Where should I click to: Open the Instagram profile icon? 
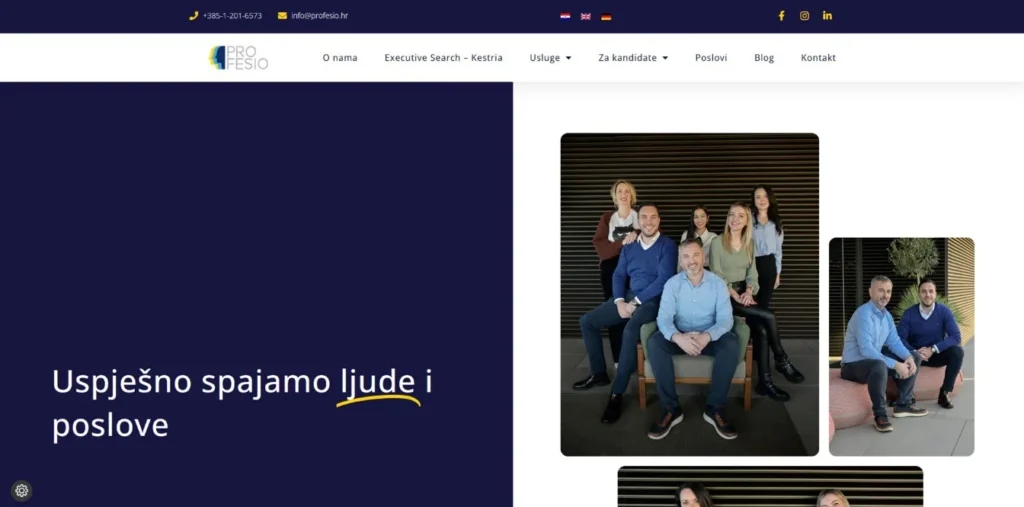click(804, 16)
